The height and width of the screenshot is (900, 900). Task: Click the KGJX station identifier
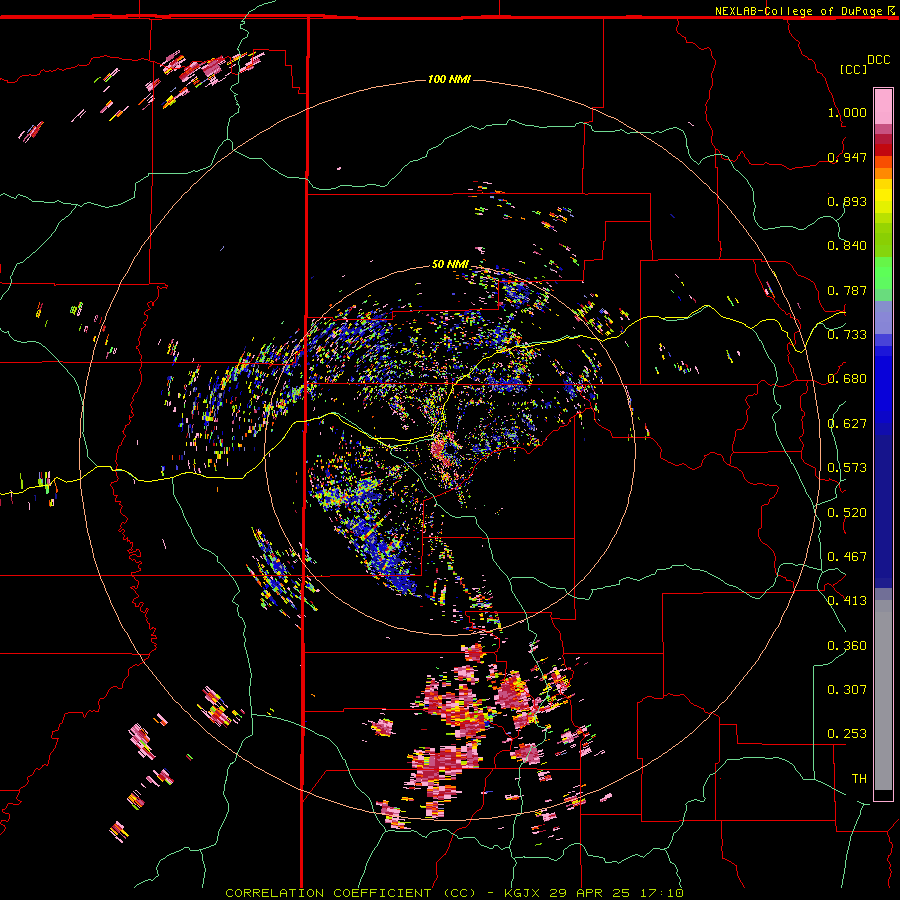tap(521, 893)
